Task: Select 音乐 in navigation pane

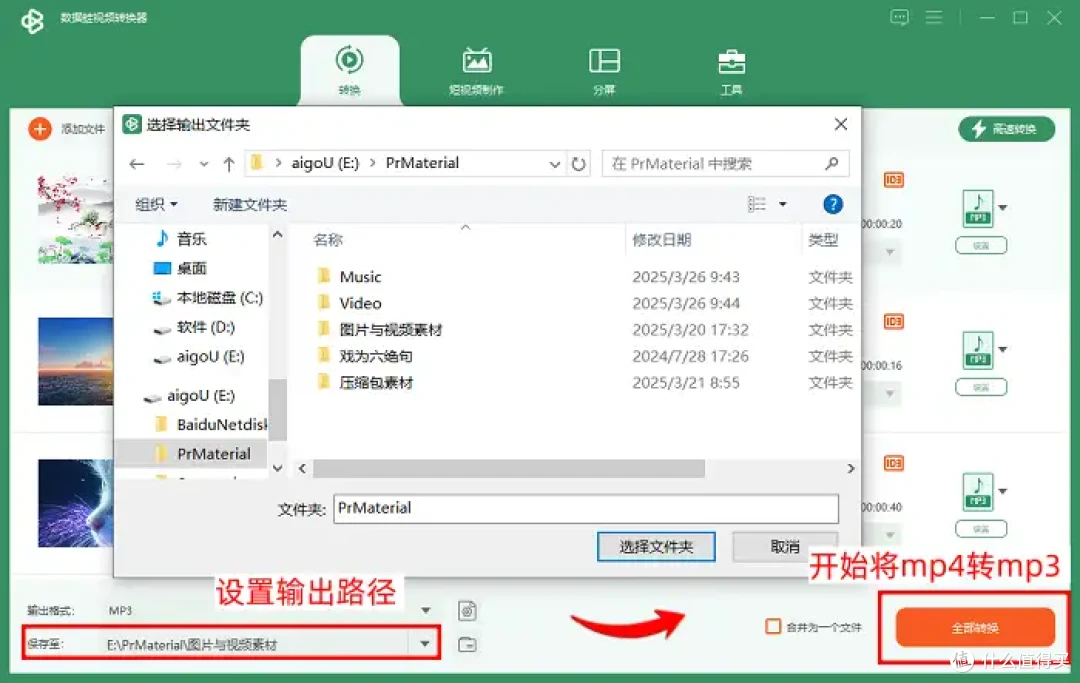Action: [x=192, y=239]
